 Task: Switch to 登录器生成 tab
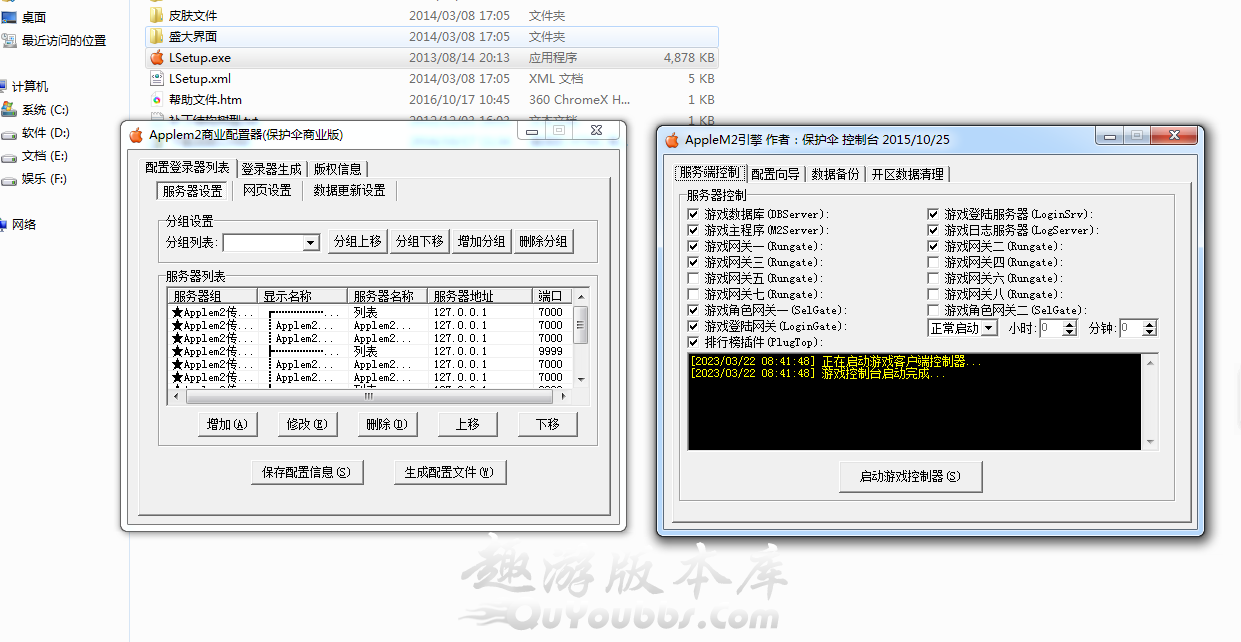(271, 169)
